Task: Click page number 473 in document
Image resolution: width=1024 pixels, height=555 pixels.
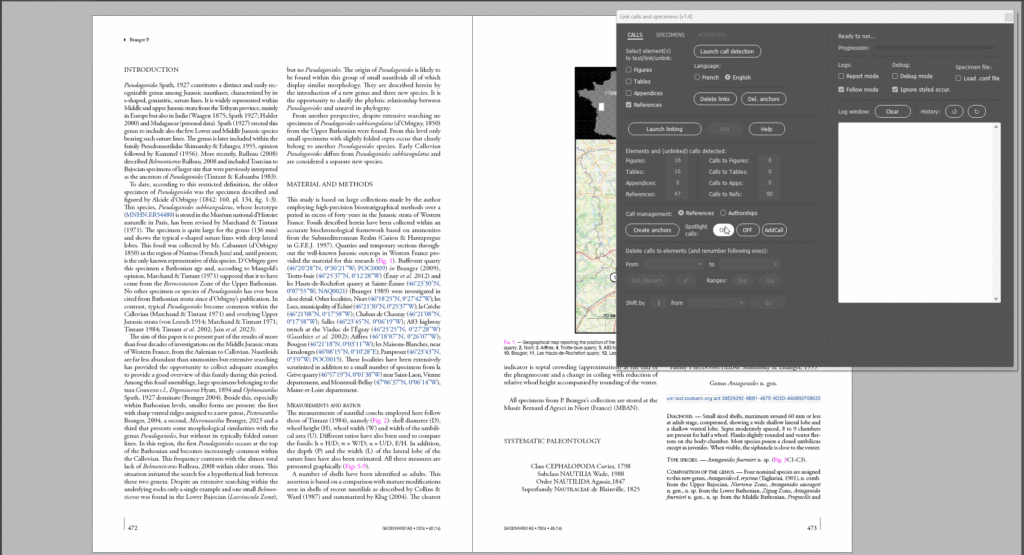Action: 812,528
